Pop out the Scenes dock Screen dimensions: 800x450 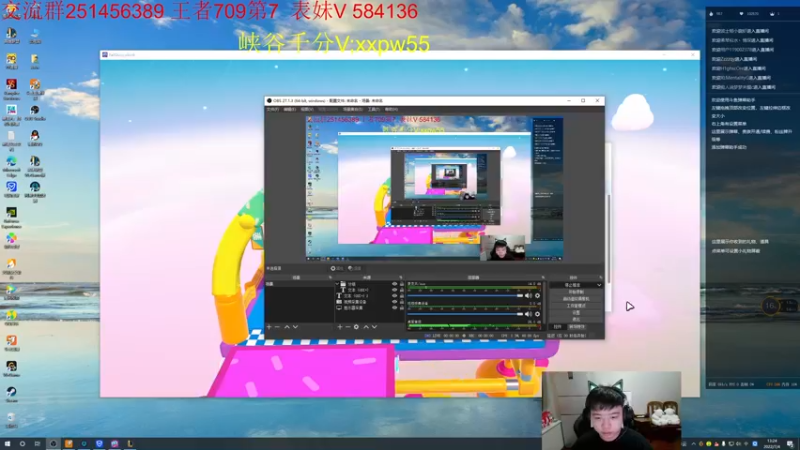coord(330,278)
